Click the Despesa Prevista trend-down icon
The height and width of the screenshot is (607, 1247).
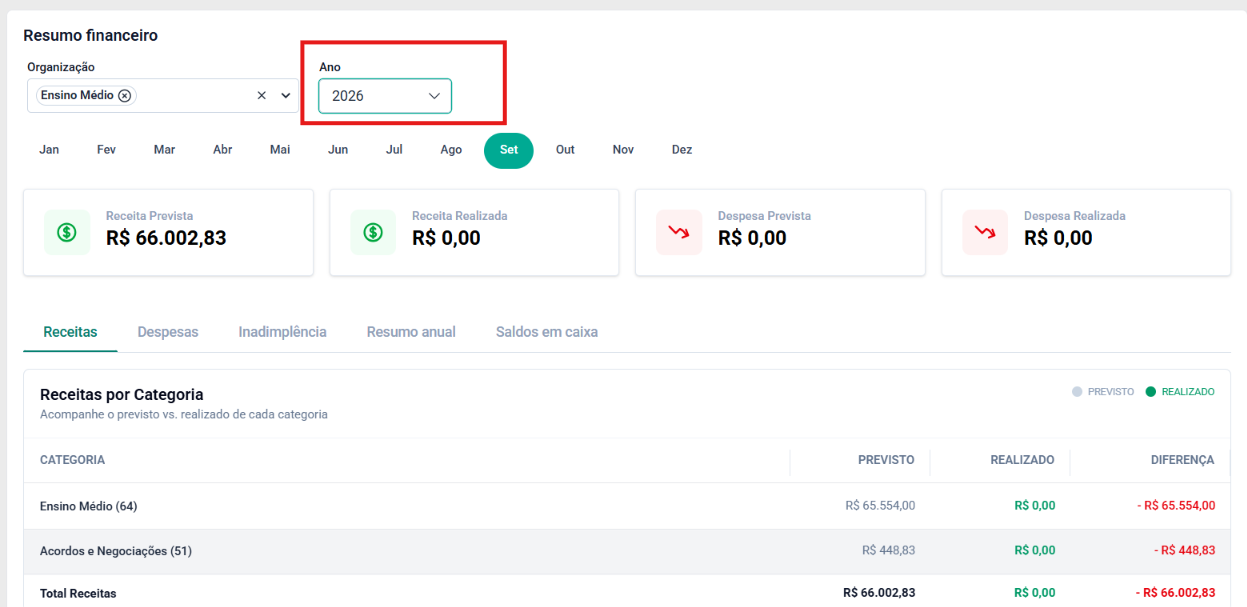[x=679, y=232]
